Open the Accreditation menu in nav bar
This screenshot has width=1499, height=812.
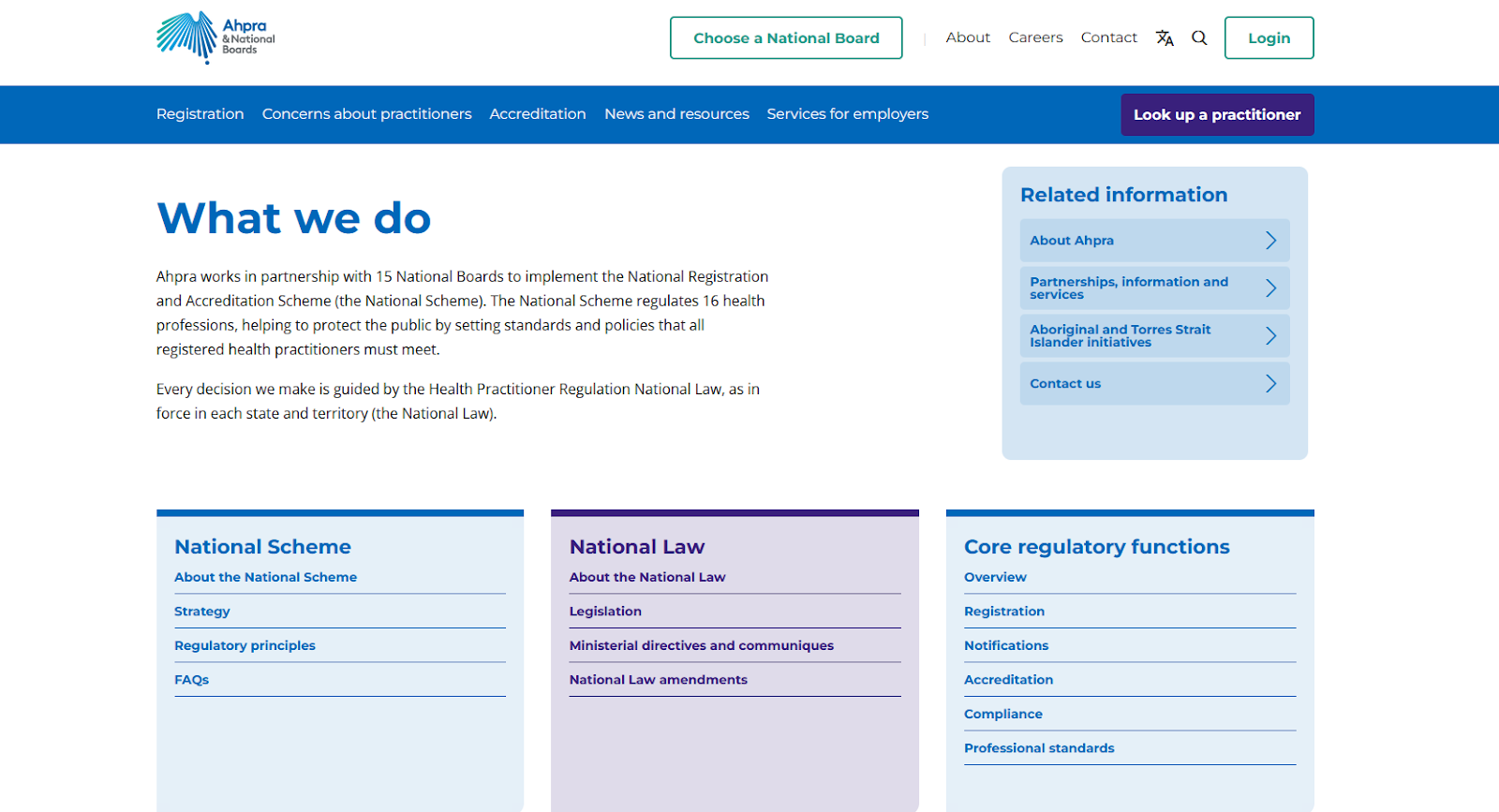[538, 114]
